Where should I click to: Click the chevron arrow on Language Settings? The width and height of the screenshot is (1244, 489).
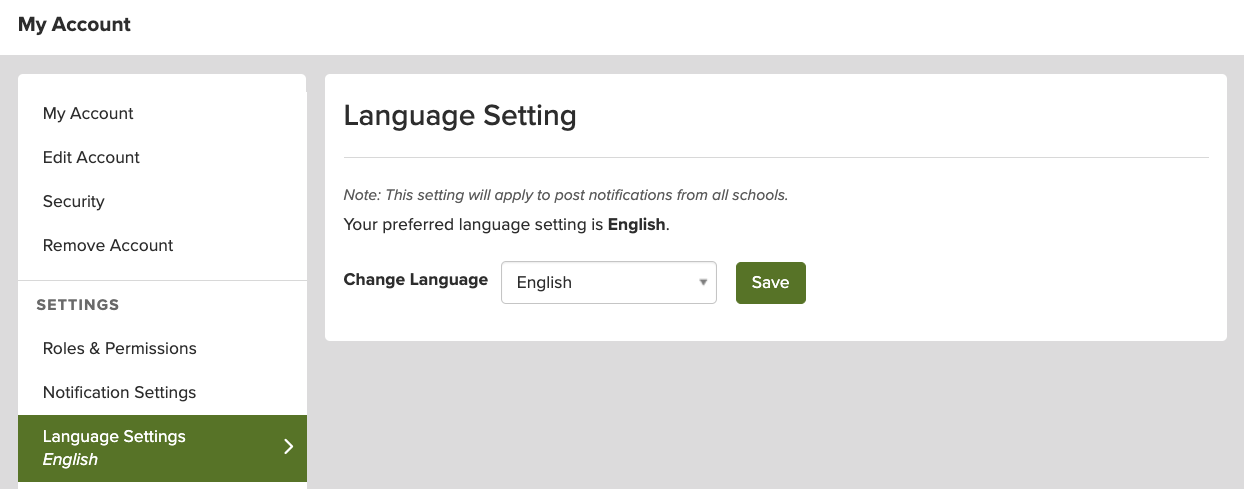click(288, 447)
